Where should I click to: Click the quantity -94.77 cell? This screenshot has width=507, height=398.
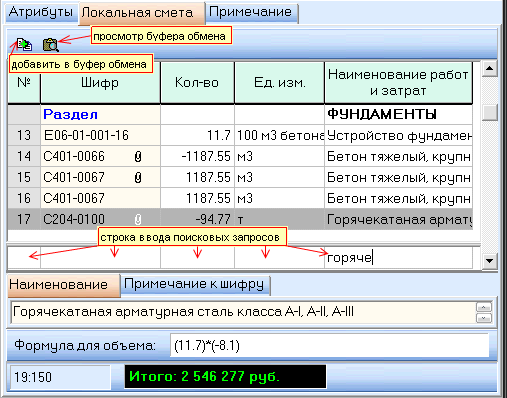click(x=197, y=219)
